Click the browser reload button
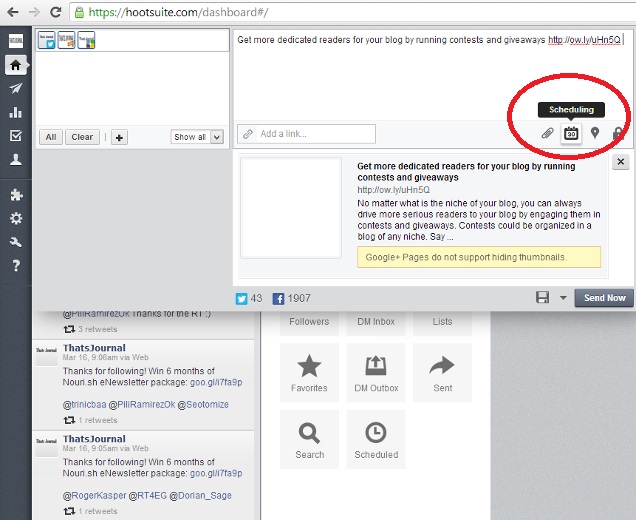This screenshot has height=520, width=637. tap(56, 12)
